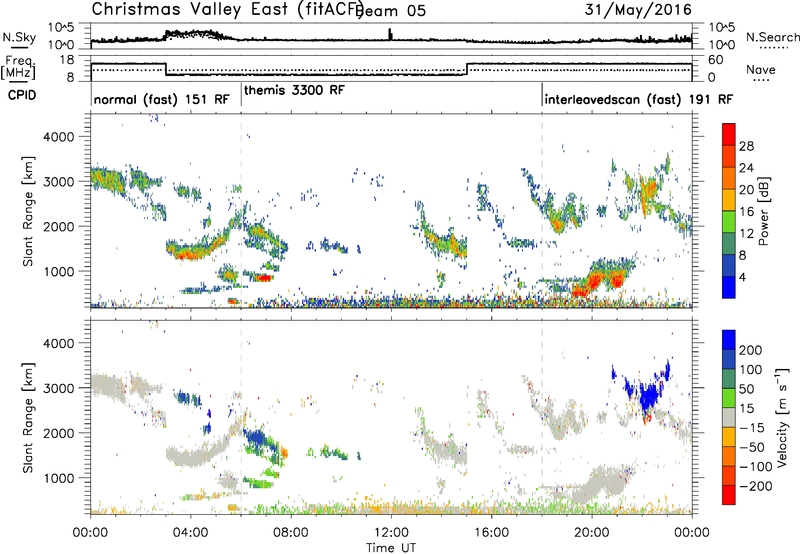Click the '04:00' time axis tick
800x554 pixels.
pyautogui.click(x=191, y=533)
